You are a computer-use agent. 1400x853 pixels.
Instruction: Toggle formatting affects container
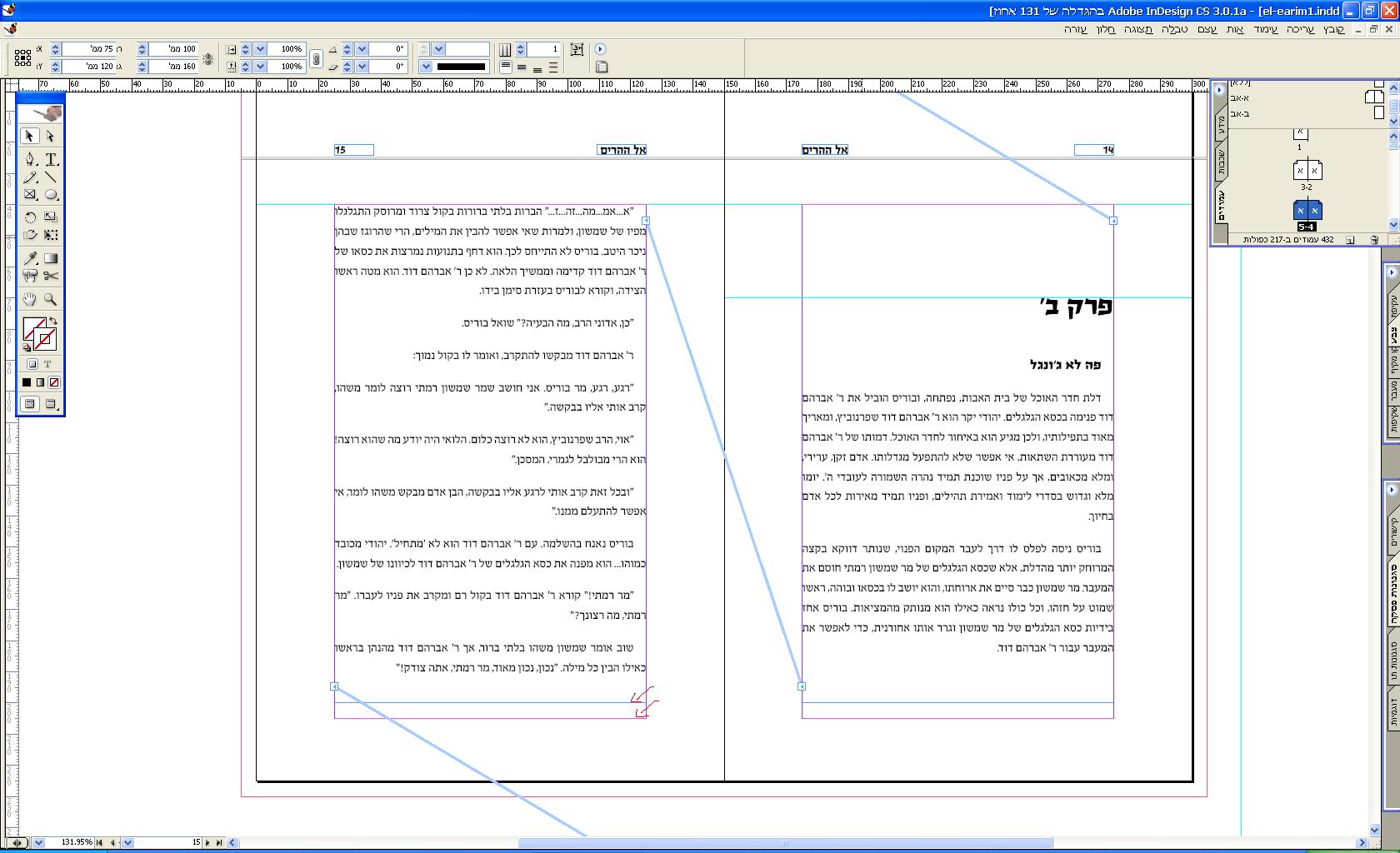32,364
